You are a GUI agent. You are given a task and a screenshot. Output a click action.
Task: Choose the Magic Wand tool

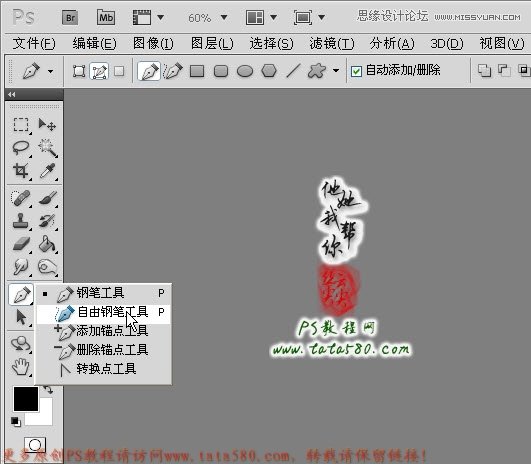point(47,147)
